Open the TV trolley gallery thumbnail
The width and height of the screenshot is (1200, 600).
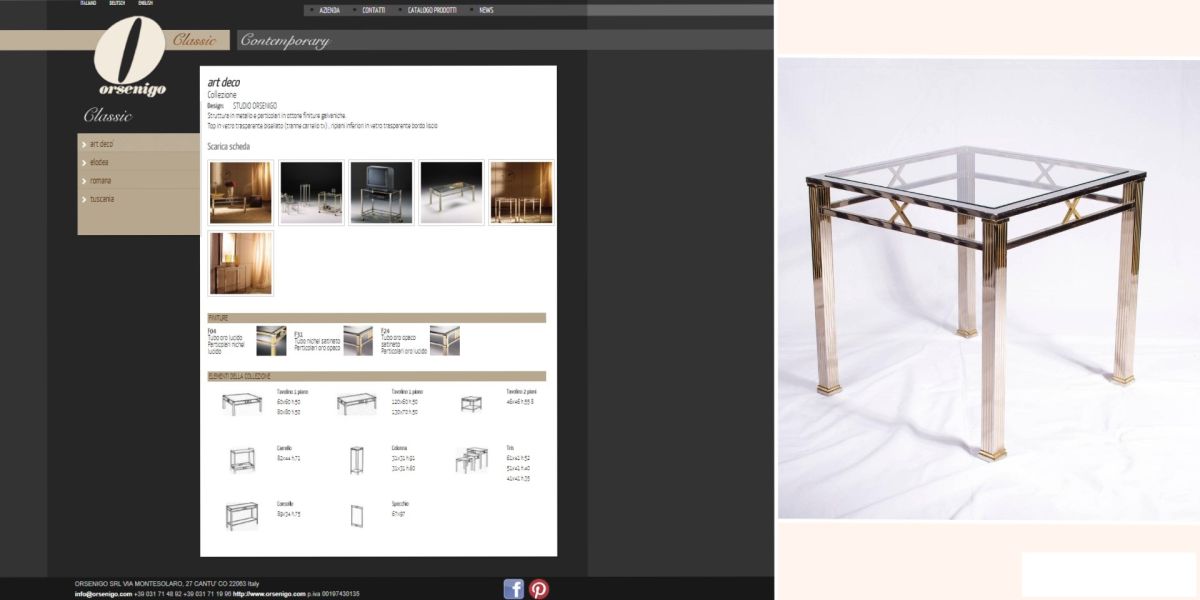click(x=381, y=192)
